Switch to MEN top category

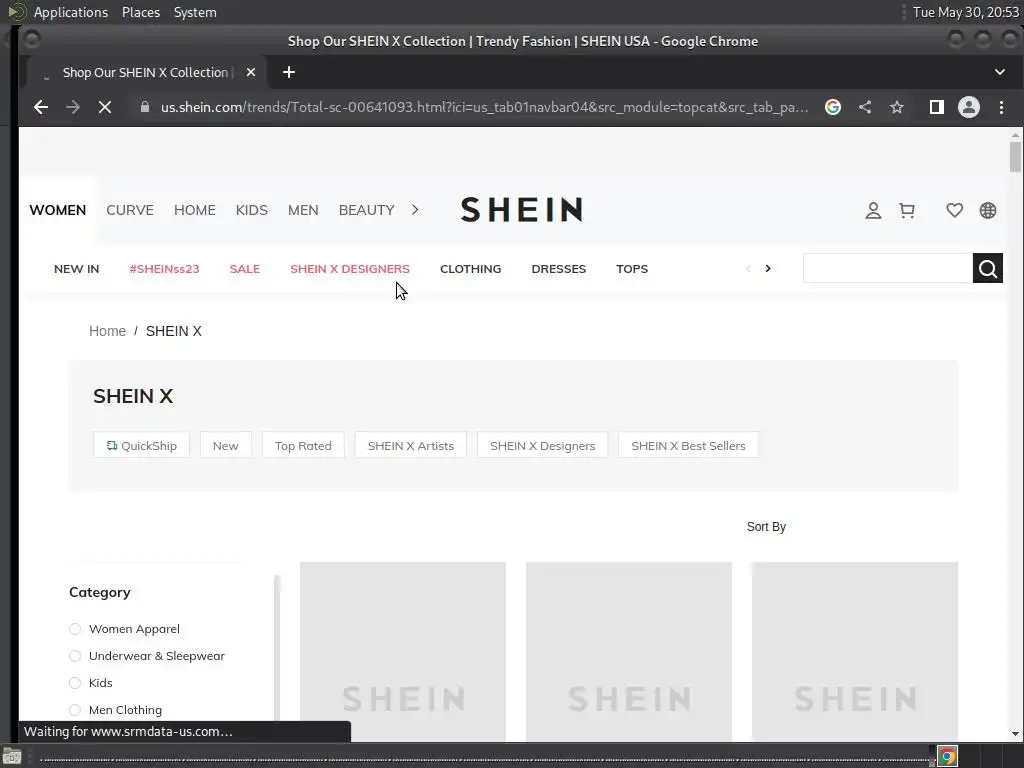click(303, 210)
